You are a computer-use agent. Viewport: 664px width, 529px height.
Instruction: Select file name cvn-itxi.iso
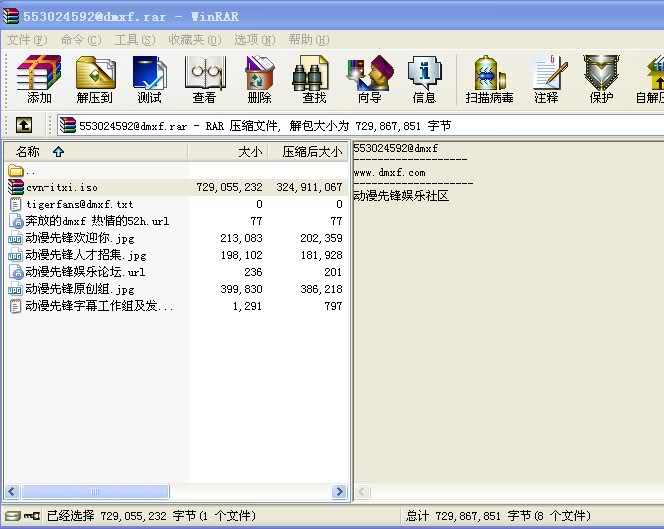tap(62, 187)
